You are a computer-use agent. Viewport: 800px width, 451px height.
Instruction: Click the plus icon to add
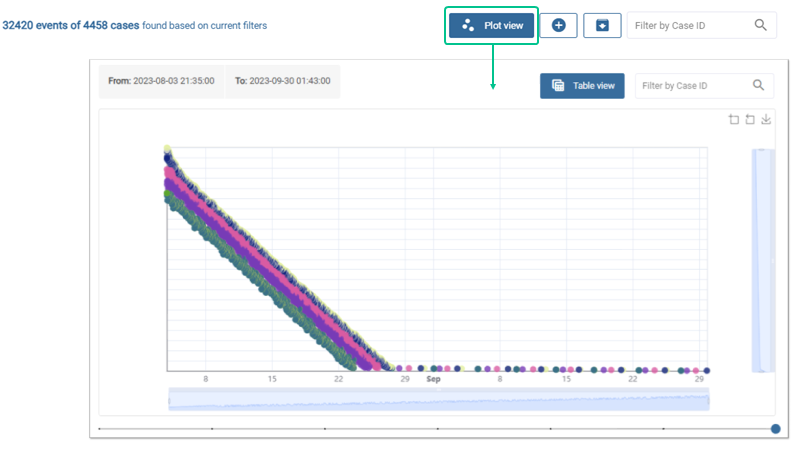coord(559,25)
